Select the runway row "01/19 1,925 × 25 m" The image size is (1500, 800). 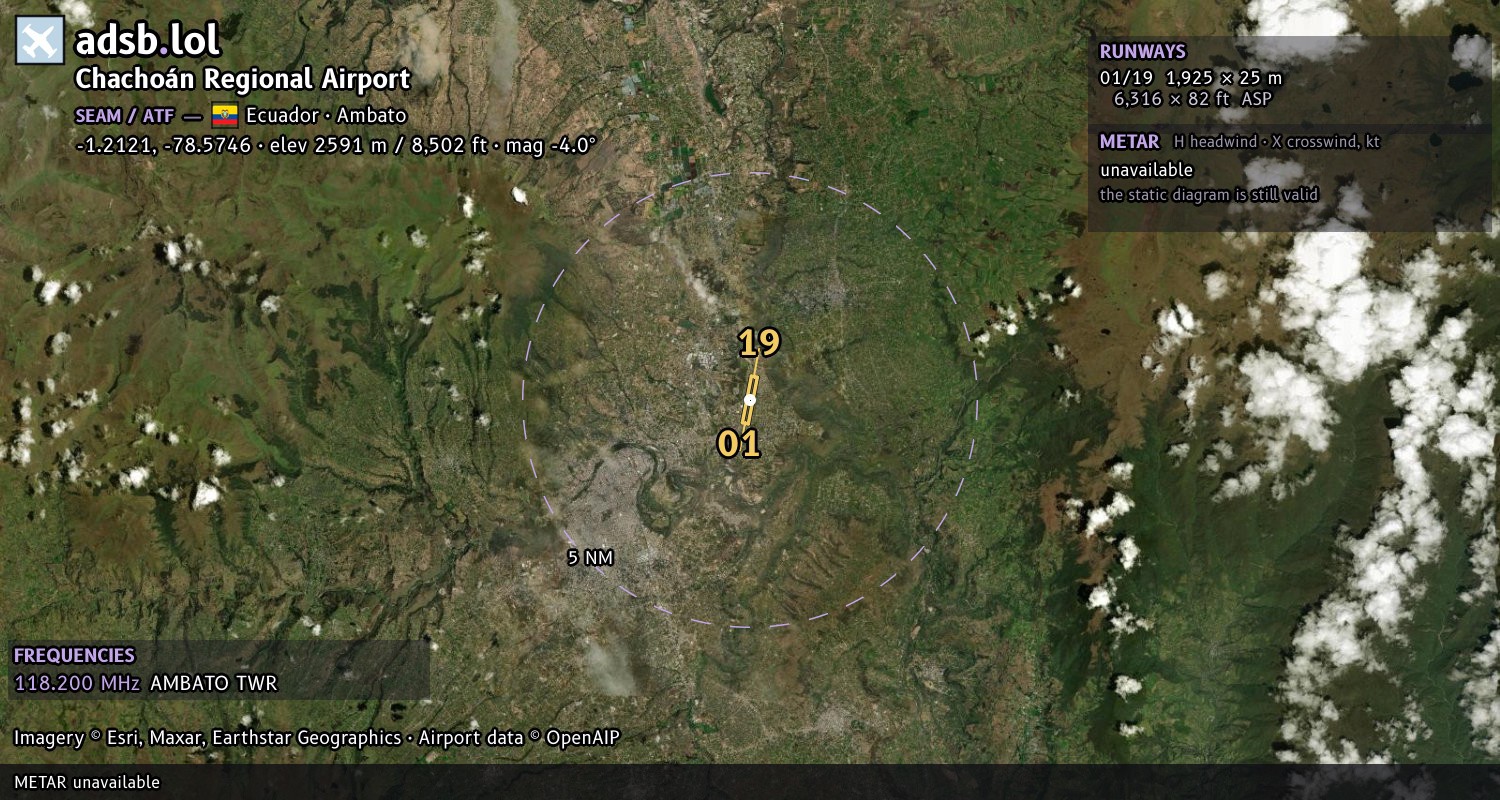(1190, 77)
